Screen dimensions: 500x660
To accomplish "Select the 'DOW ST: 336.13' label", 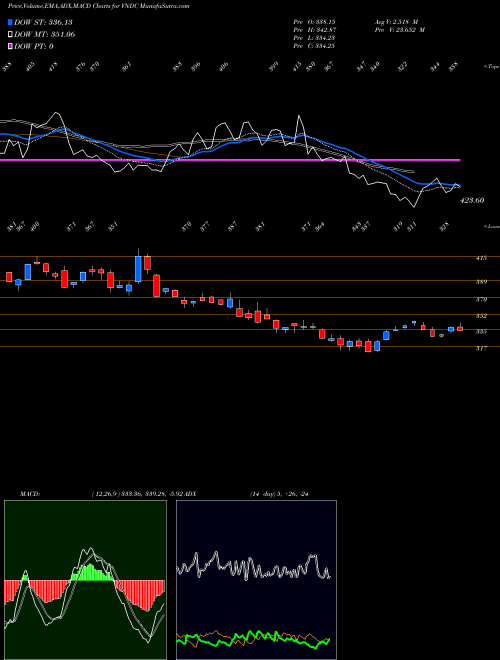I will click(43, 22).
